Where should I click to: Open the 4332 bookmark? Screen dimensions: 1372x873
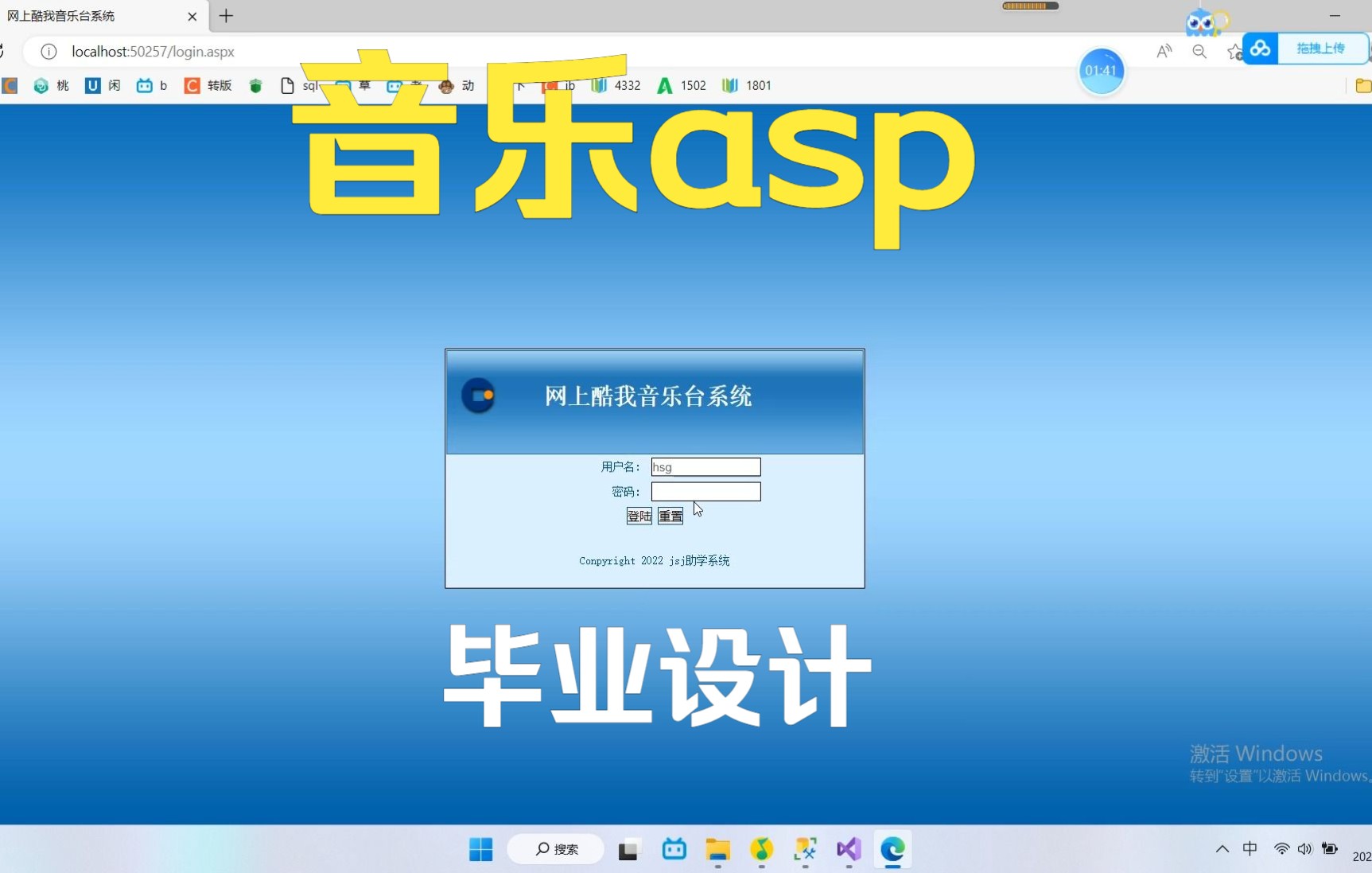[x=616, y=85]
